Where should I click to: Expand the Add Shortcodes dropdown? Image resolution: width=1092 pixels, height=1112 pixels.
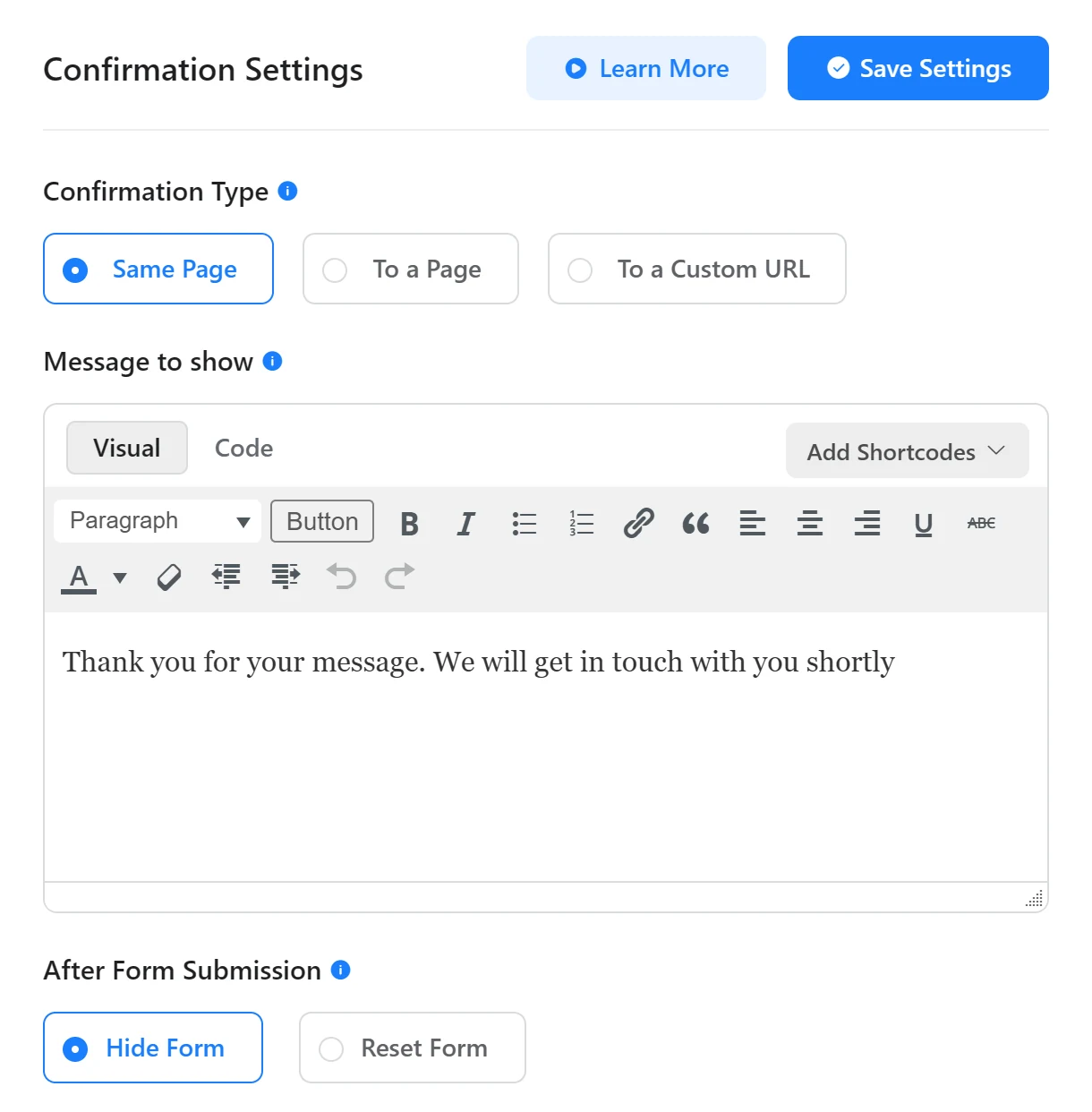pyautogui.click(x=908, y=451)
